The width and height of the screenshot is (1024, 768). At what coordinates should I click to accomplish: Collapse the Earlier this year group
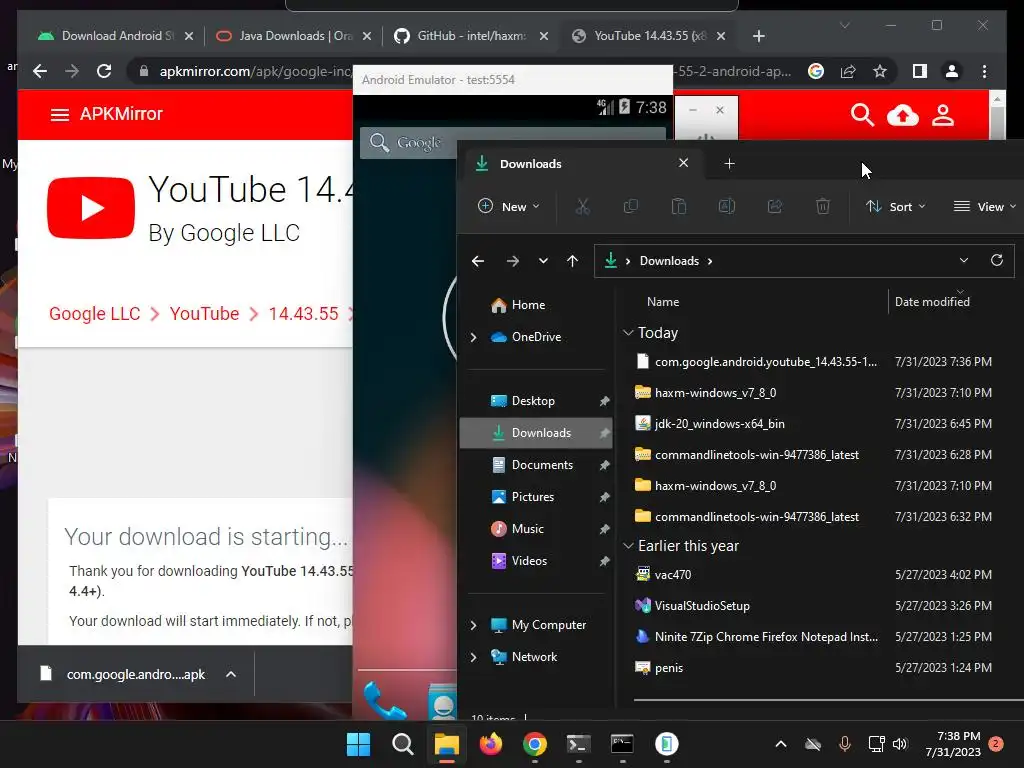[x=628, y=546]
